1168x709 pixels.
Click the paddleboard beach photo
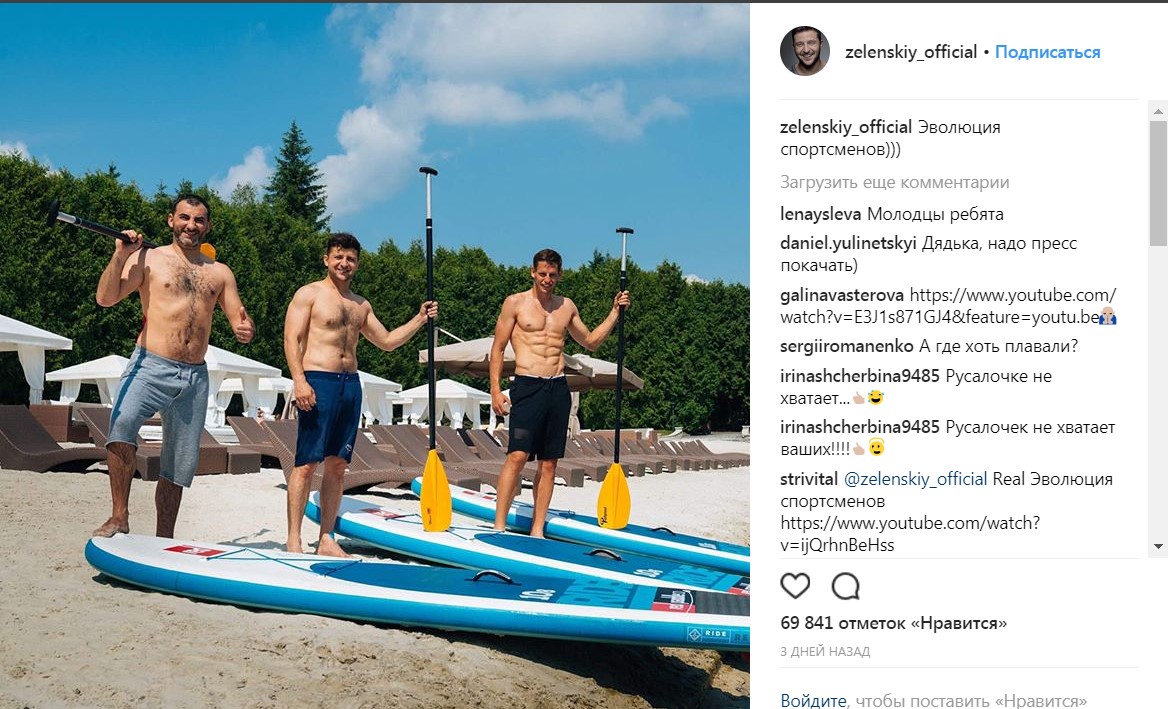[x=375, y=356]
